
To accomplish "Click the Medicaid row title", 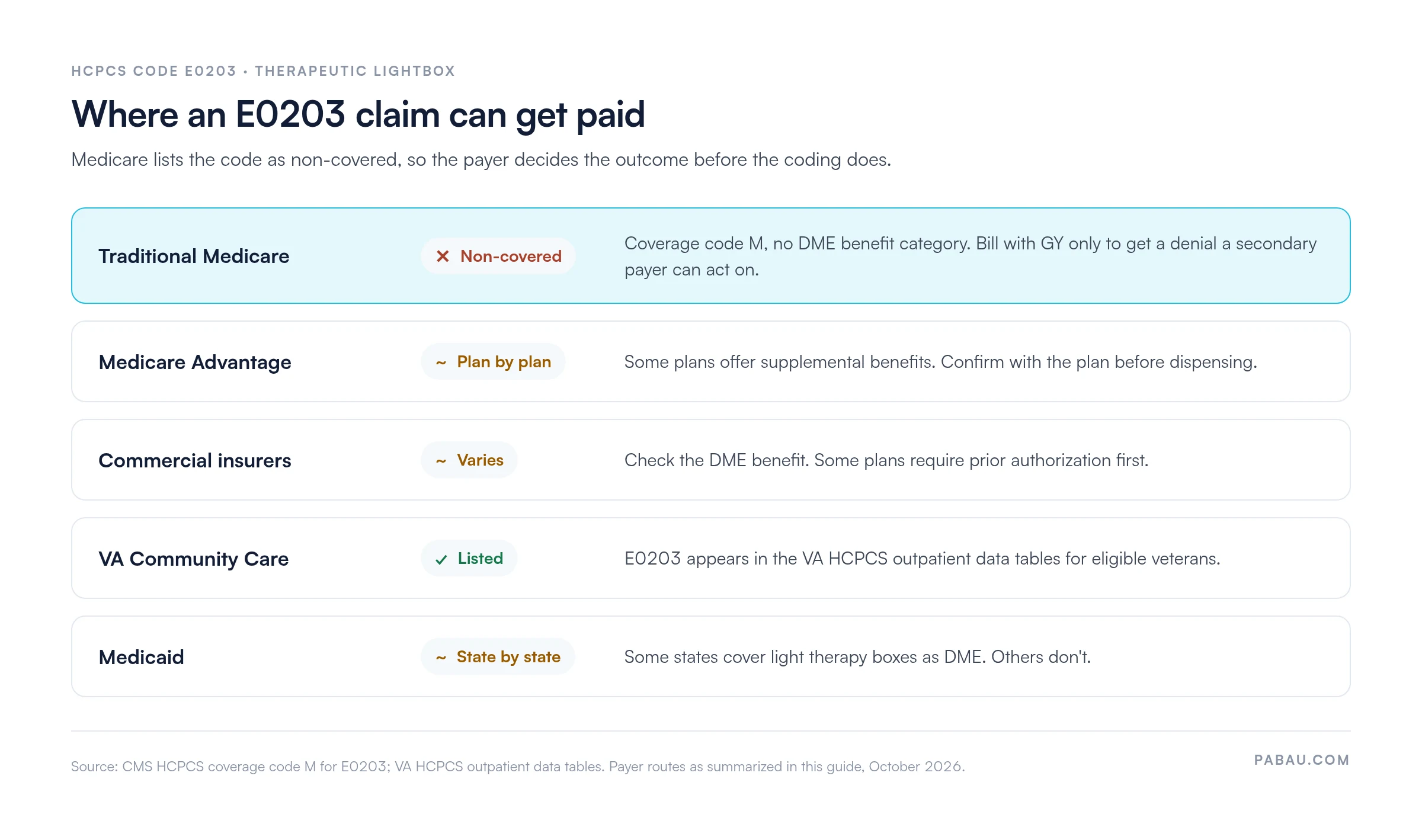I will tap(141, 657).
